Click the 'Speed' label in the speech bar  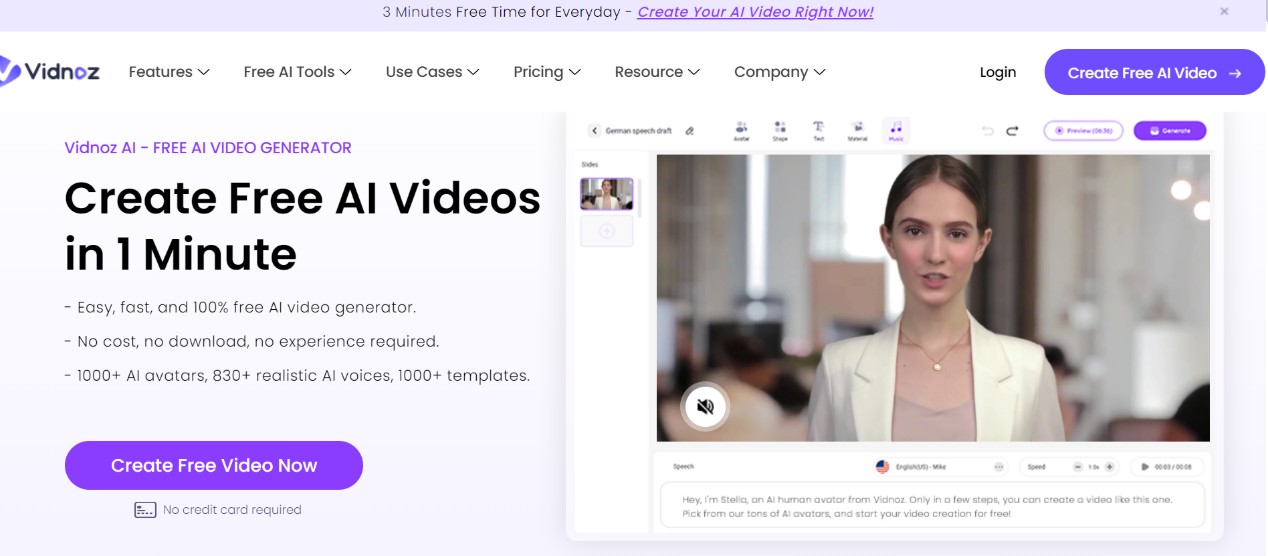pos(1036,467)
